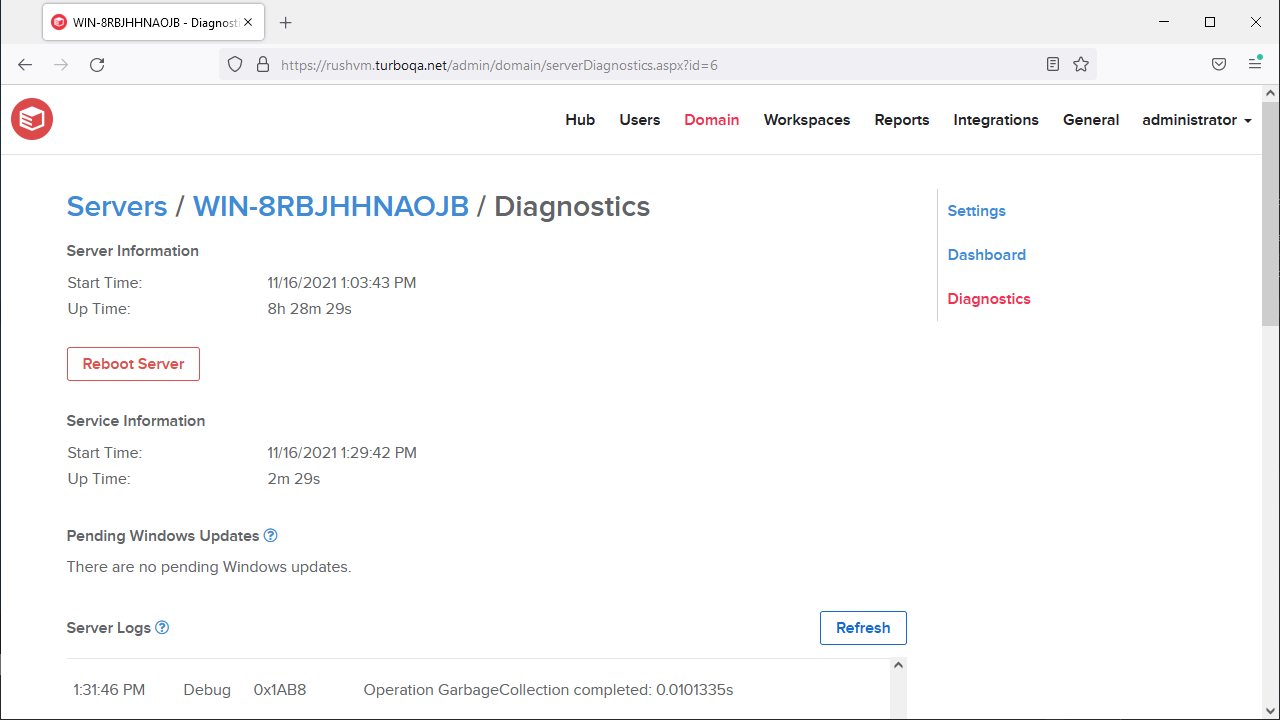
Task: Reload the page with the refresh icon
Action: (x=97, y=64)
